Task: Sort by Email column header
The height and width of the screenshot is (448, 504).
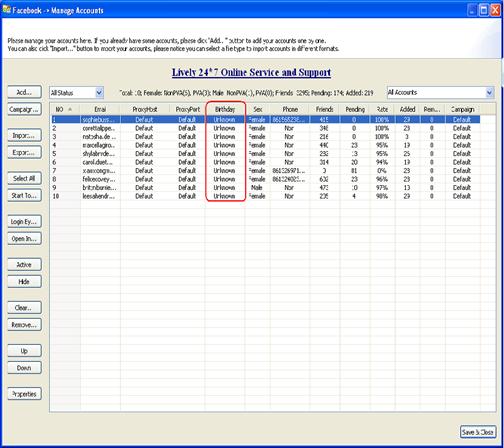Action: [100, 109]
